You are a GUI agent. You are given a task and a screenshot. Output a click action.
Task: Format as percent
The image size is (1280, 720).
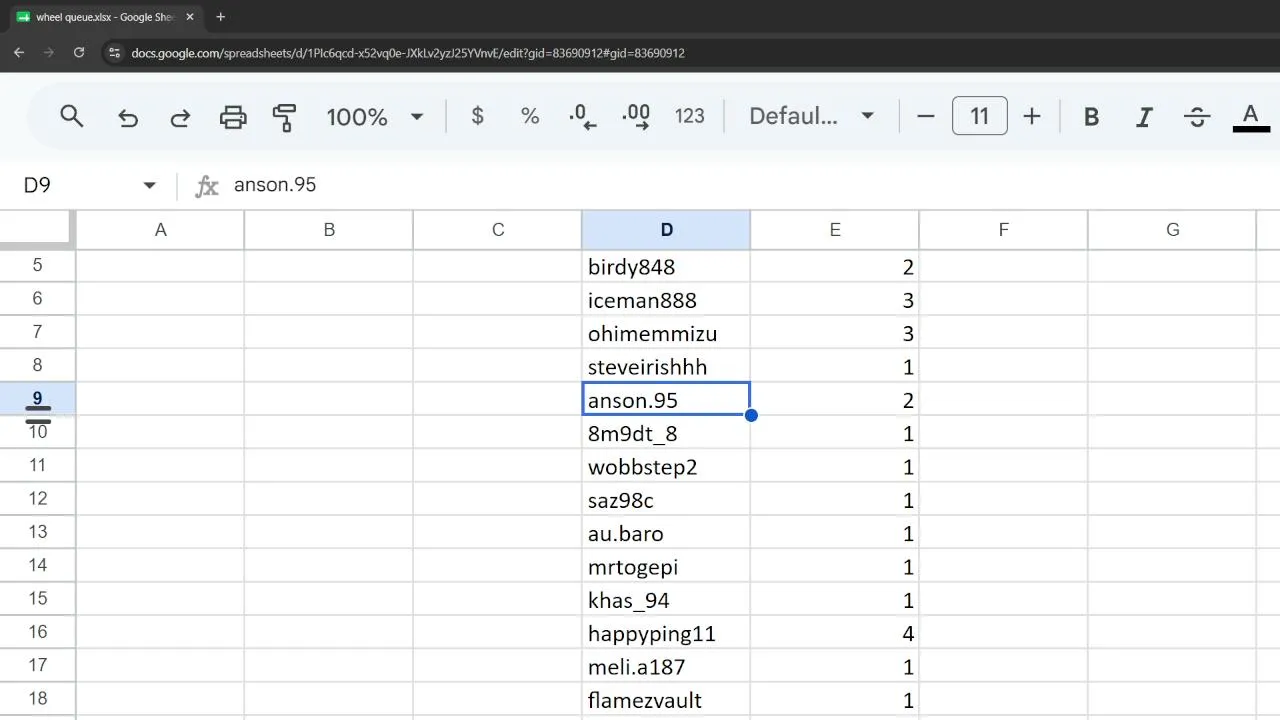(530, 116)
